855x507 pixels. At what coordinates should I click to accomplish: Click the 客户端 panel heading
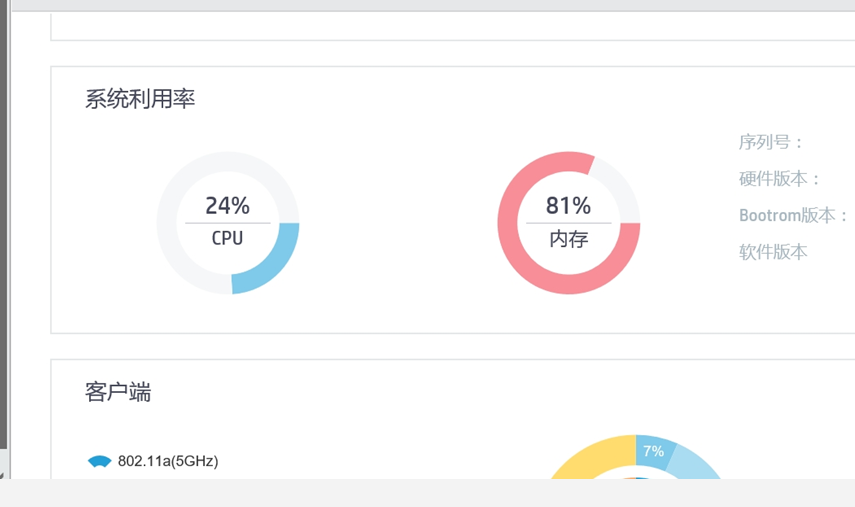(118, 392)
